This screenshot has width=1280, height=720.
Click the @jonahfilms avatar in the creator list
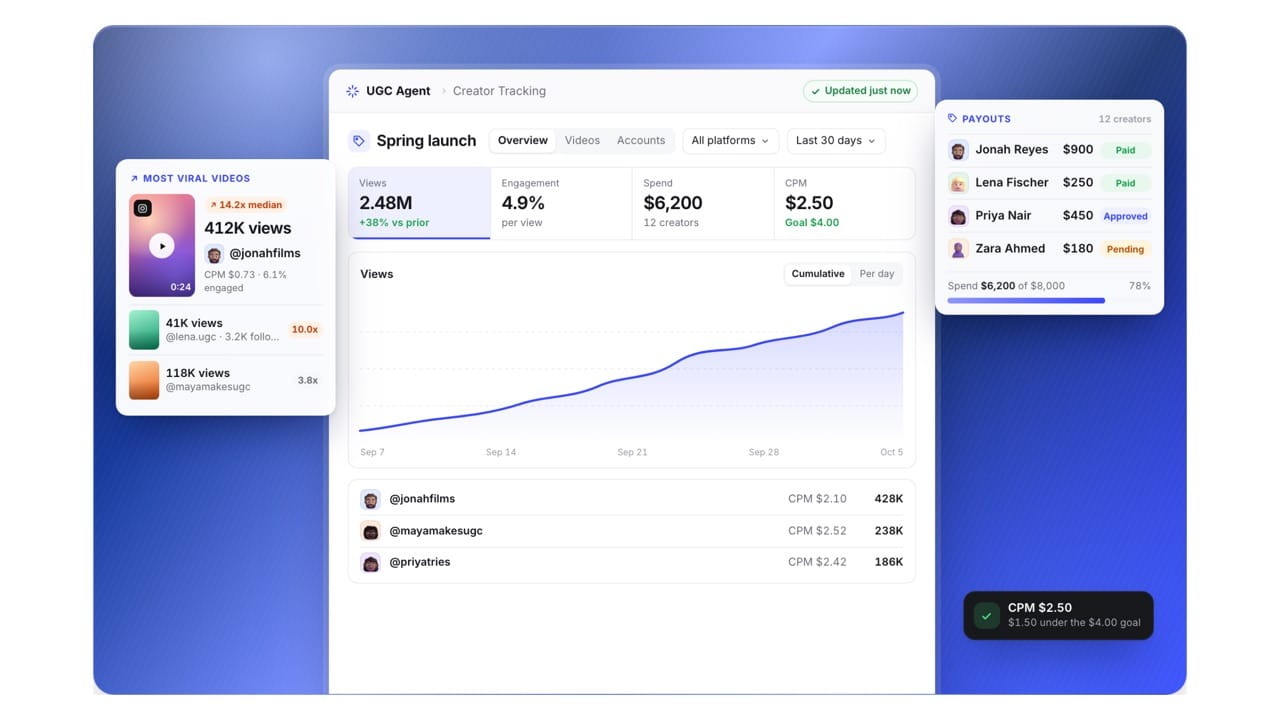point(371,499)
